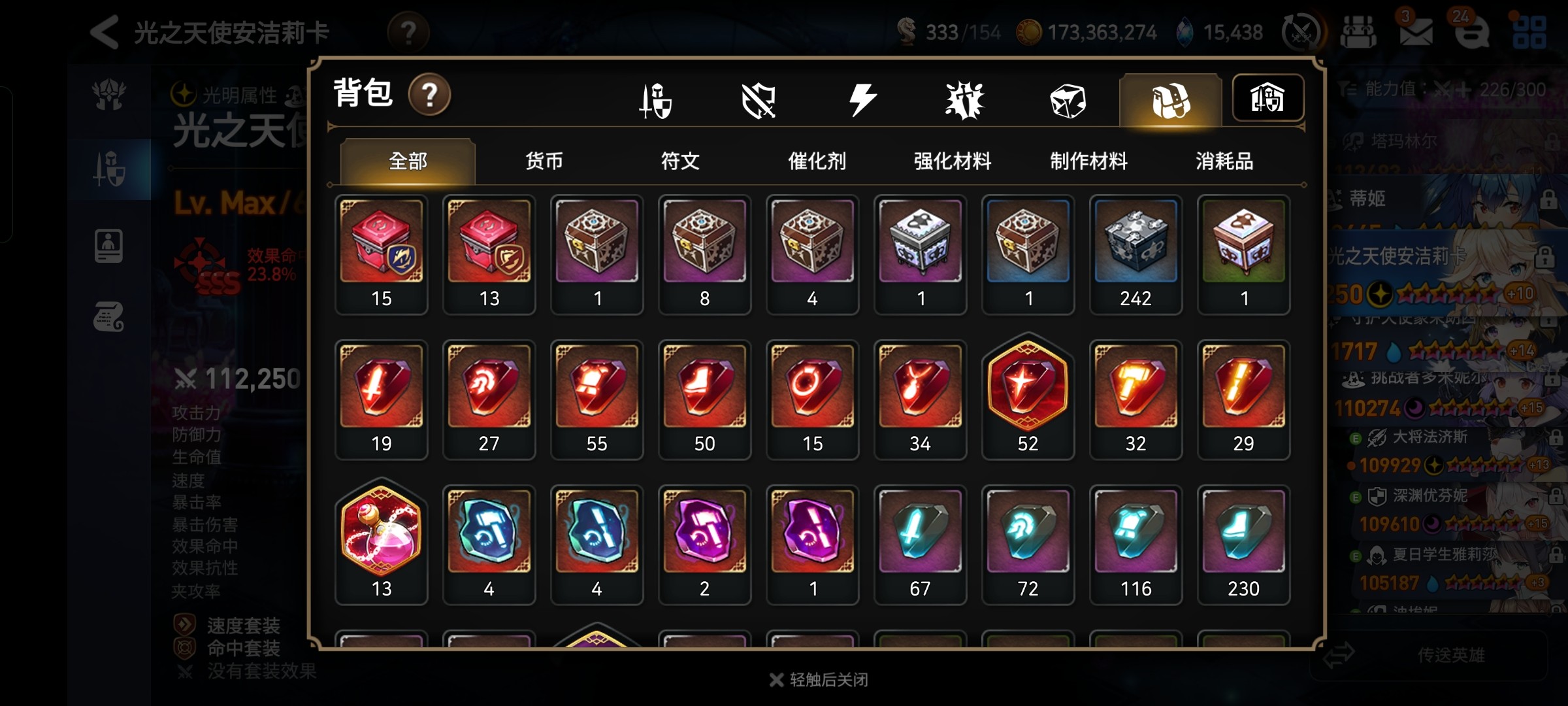Select the spiky burst category icon
Viewport: 1568px width, 706px height.
[x=964, y=101]
